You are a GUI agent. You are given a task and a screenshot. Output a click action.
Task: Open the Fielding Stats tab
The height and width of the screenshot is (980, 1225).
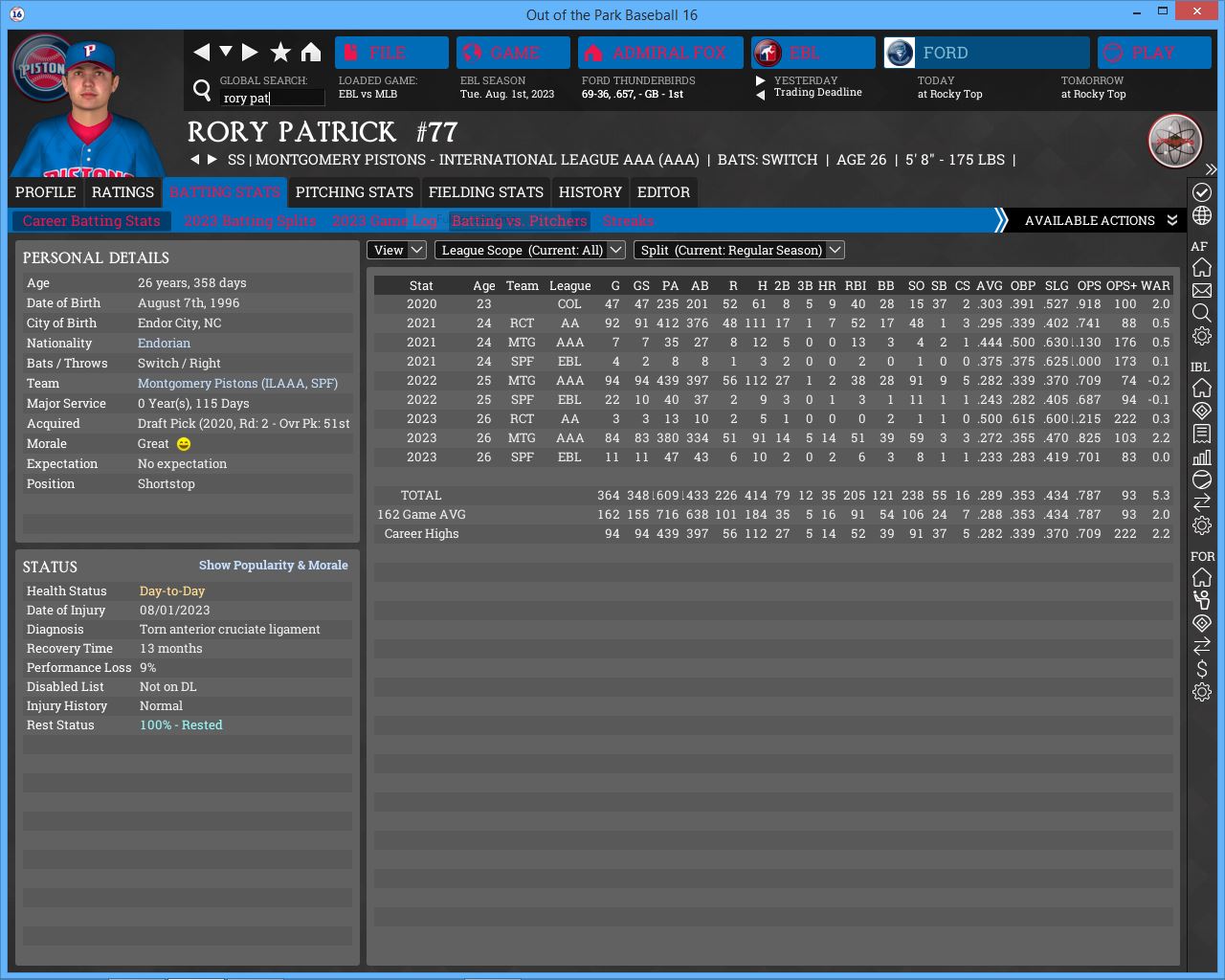point(485,192)
